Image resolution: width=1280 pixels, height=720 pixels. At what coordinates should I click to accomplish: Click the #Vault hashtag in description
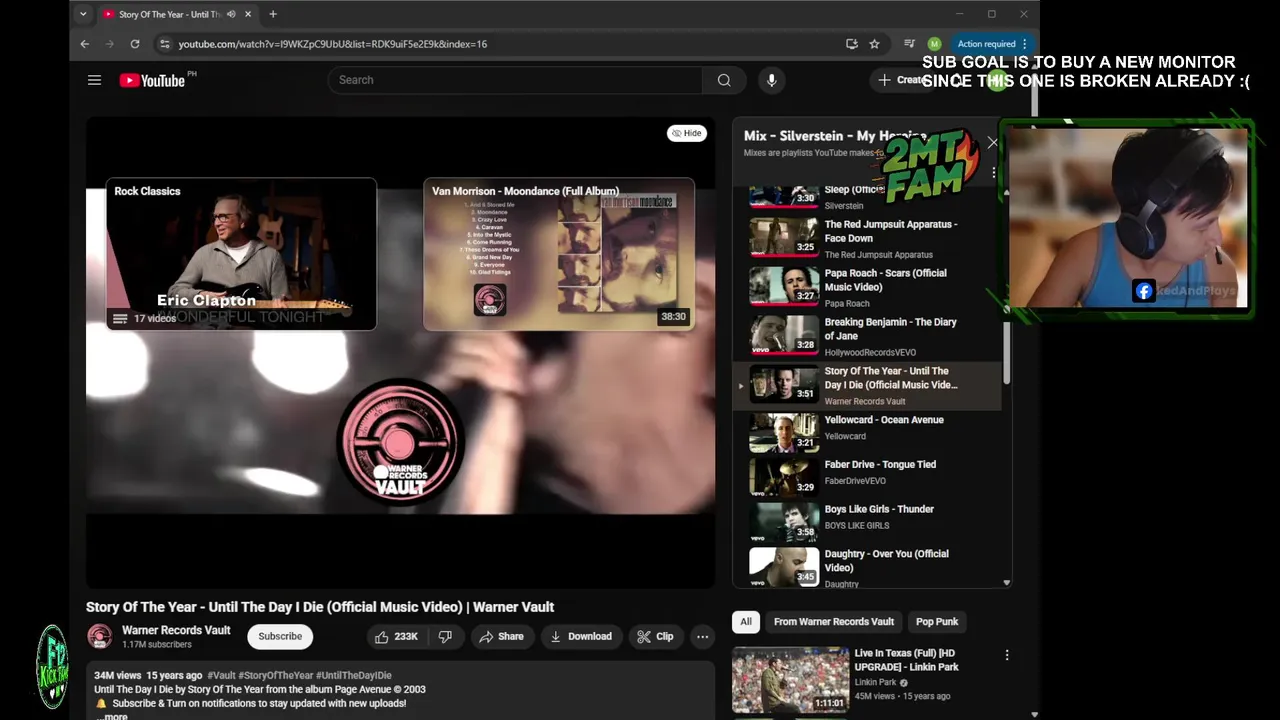[221, 676]
